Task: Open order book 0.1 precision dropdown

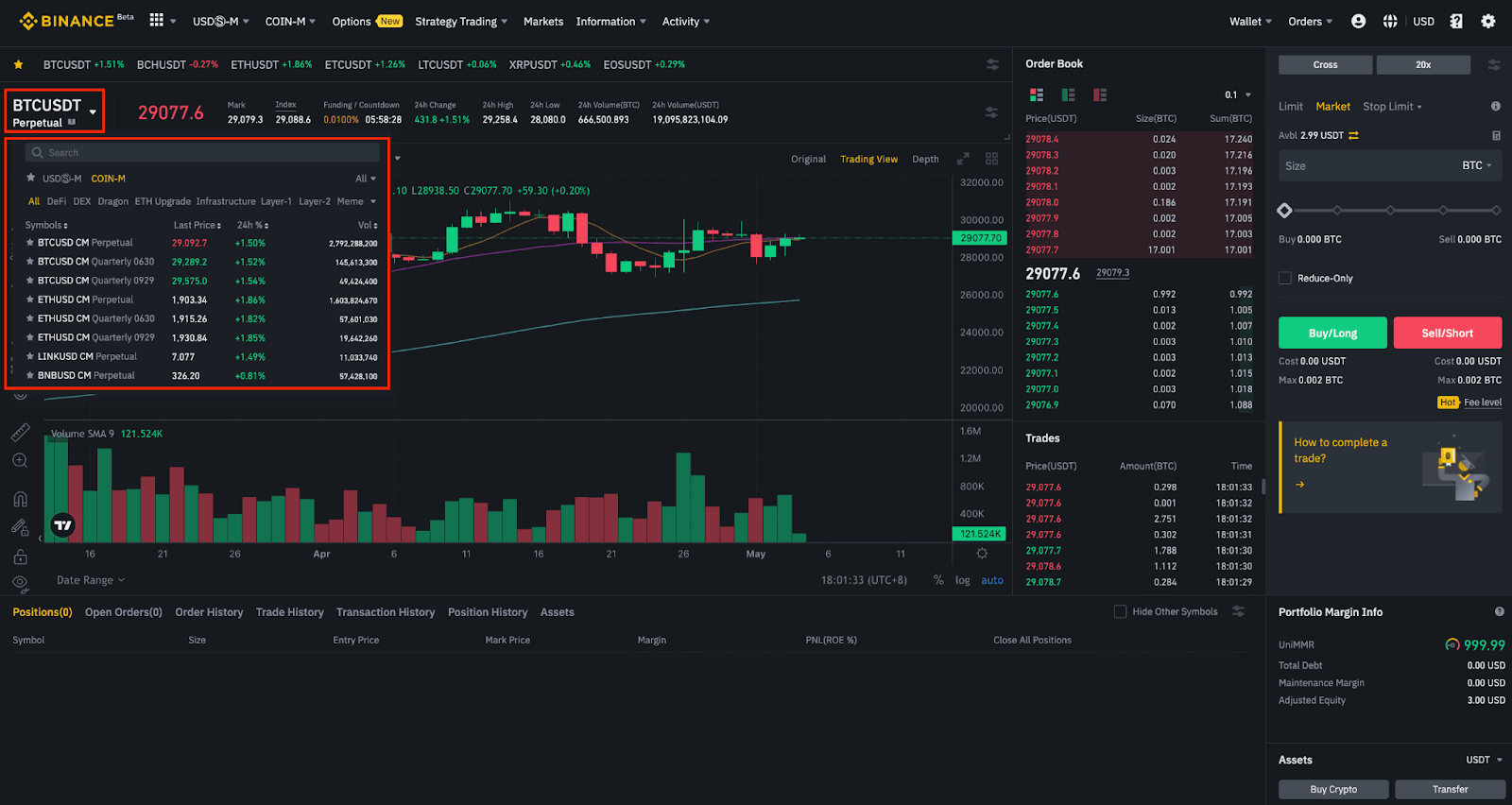Action: tap(1238, 94)
